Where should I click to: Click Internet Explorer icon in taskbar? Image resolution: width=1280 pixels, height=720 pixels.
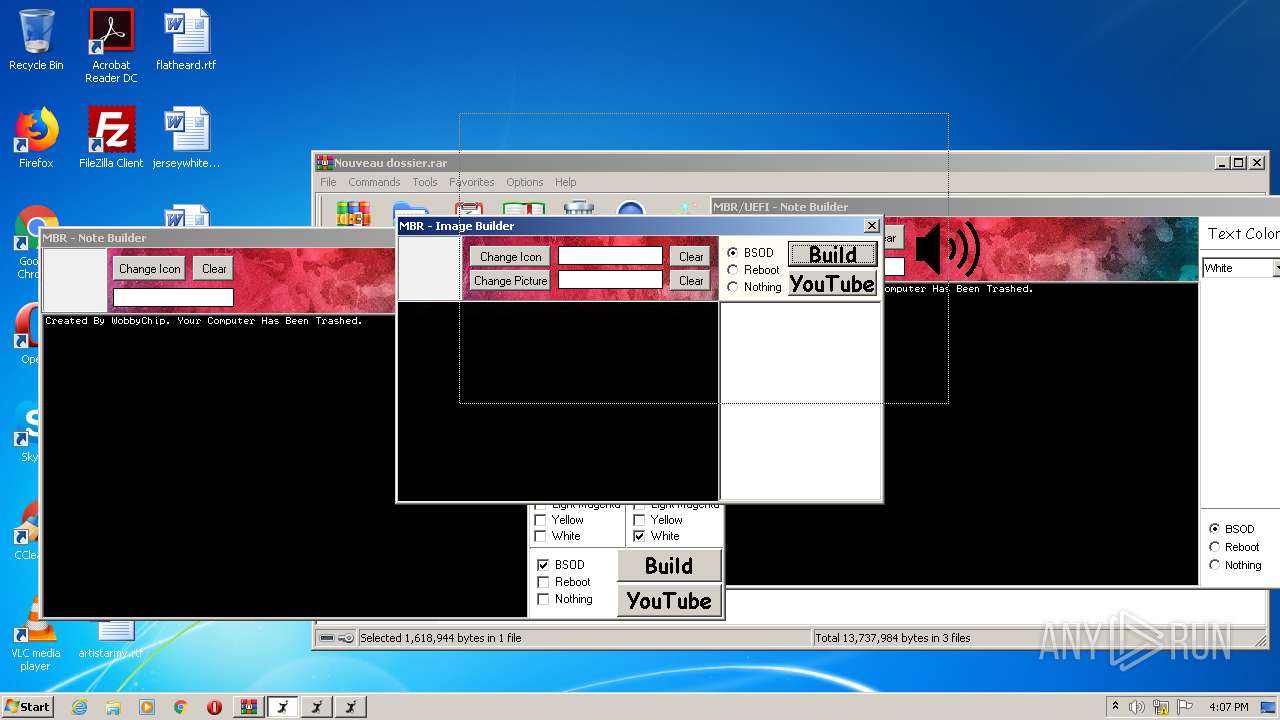pos(79,707)
